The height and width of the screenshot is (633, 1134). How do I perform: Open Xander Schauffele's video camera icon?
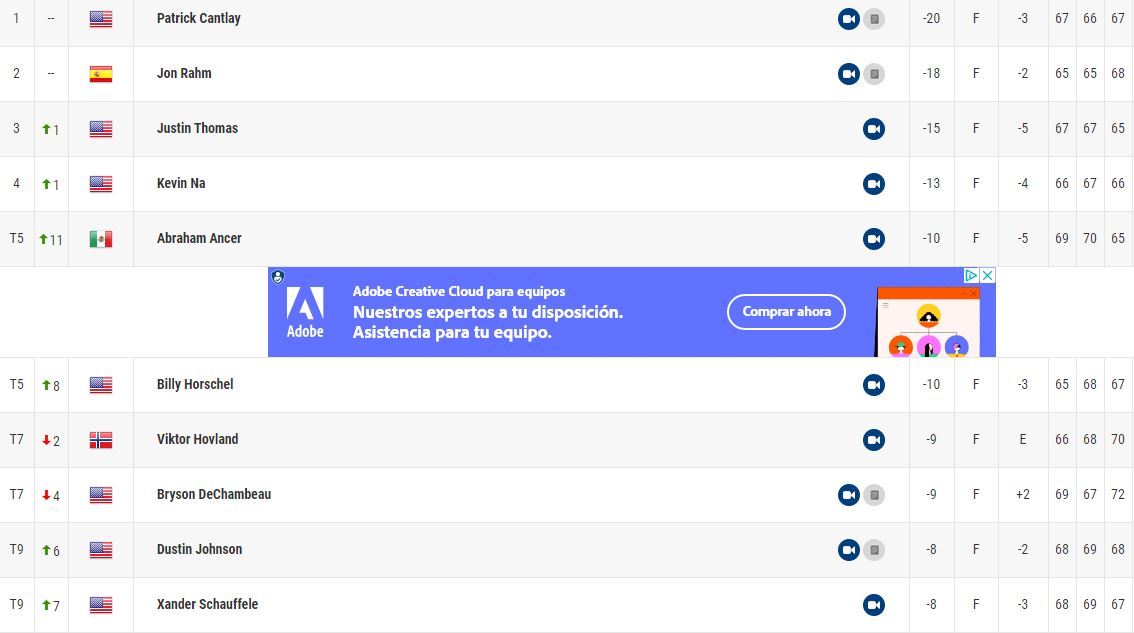874,605
